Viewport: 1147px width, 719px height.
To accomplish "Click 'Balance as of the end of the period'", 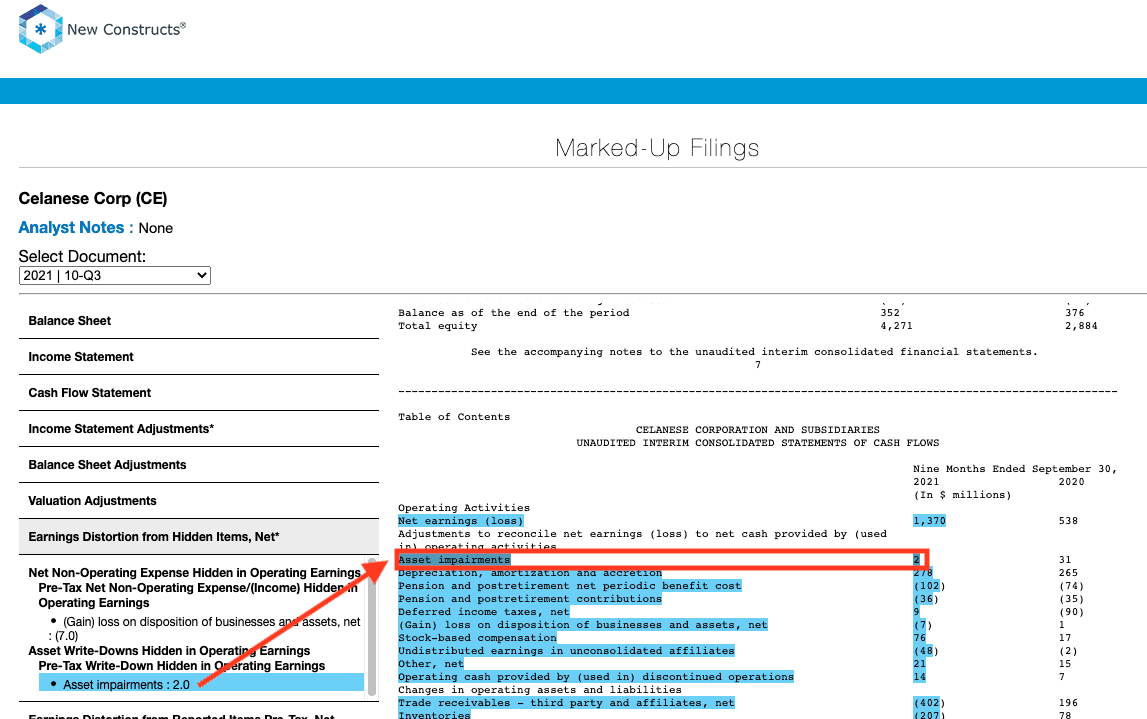I will [x=514, y=313].
